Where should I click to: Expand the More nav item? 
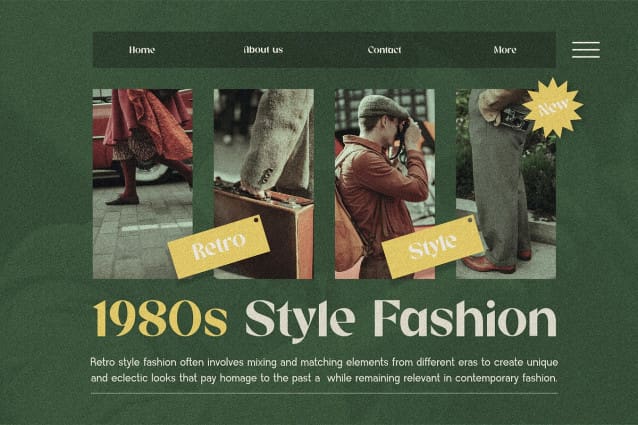[505, 50]
